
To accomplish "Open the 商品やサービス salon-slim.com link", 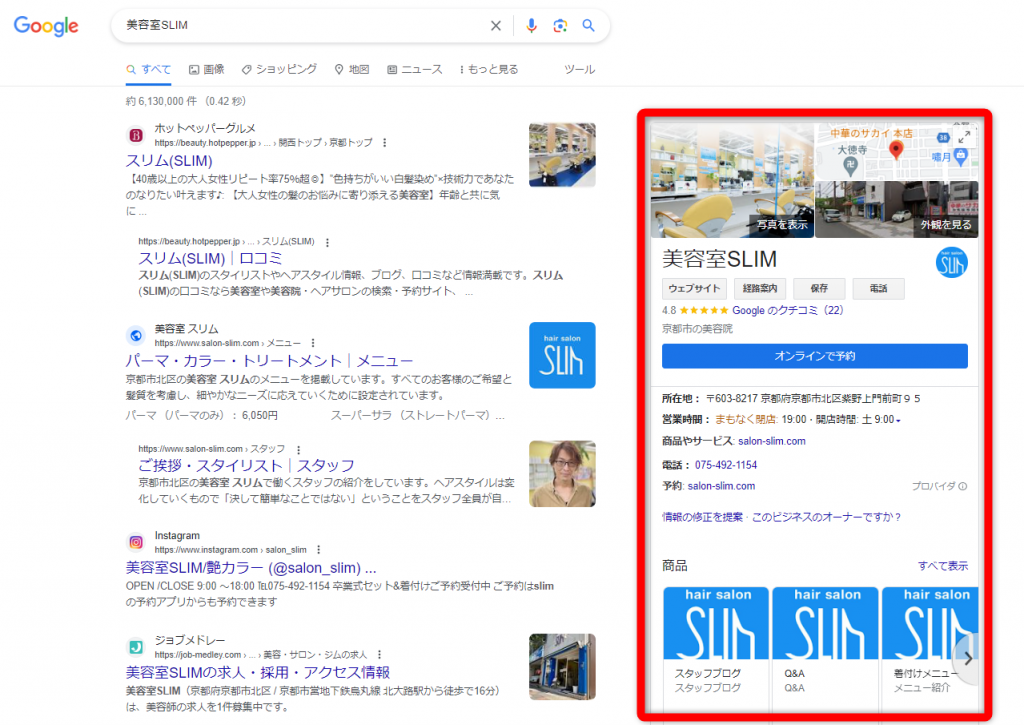I will (772, 442).
